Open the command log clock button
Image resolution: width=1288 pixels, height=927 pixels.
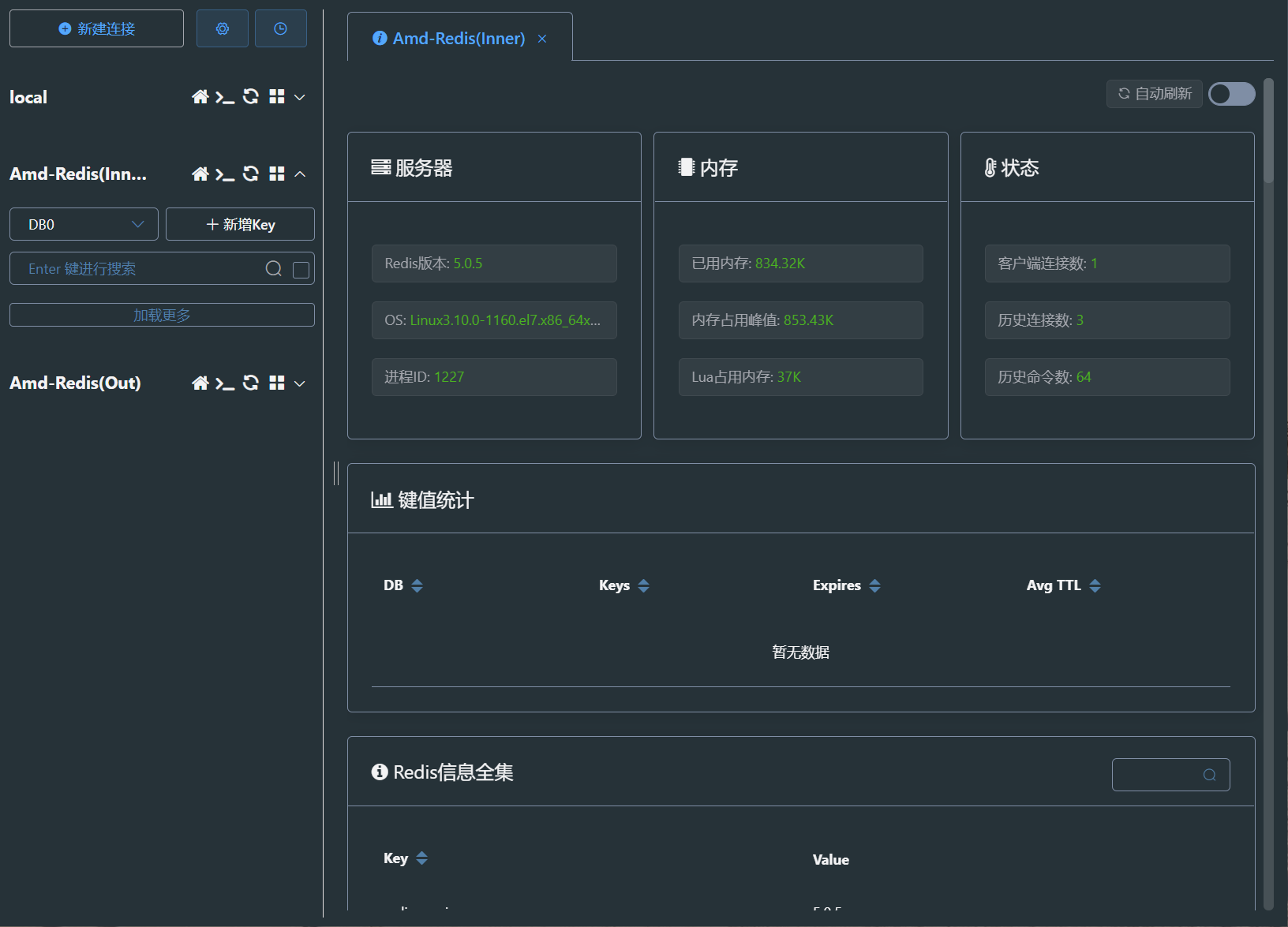point(280,28)
